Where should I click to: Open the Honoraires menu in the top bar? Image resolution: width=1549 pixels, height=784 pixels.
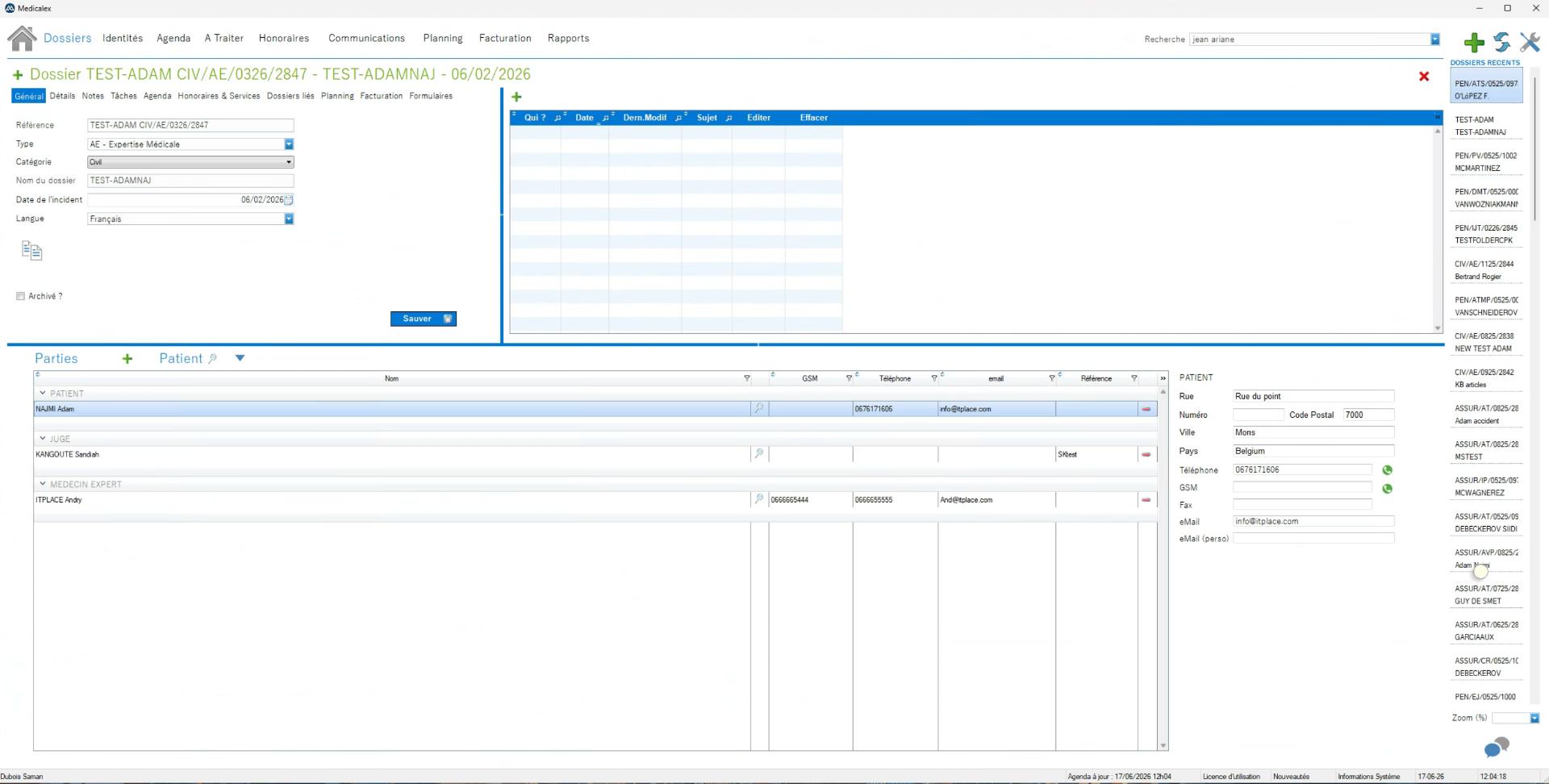coord(284,38)
